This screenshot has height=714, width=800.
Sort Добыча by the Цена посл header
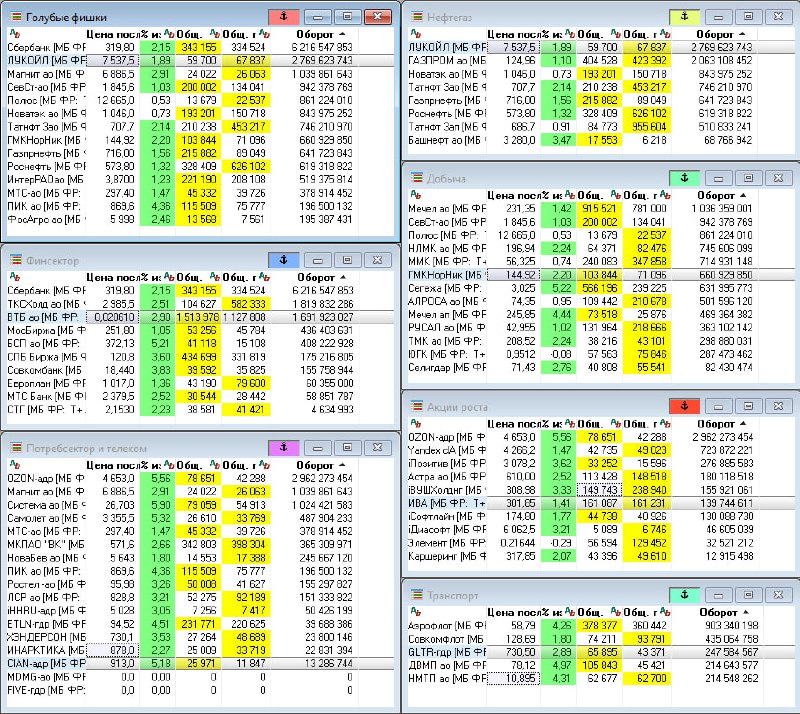(513, 195)
